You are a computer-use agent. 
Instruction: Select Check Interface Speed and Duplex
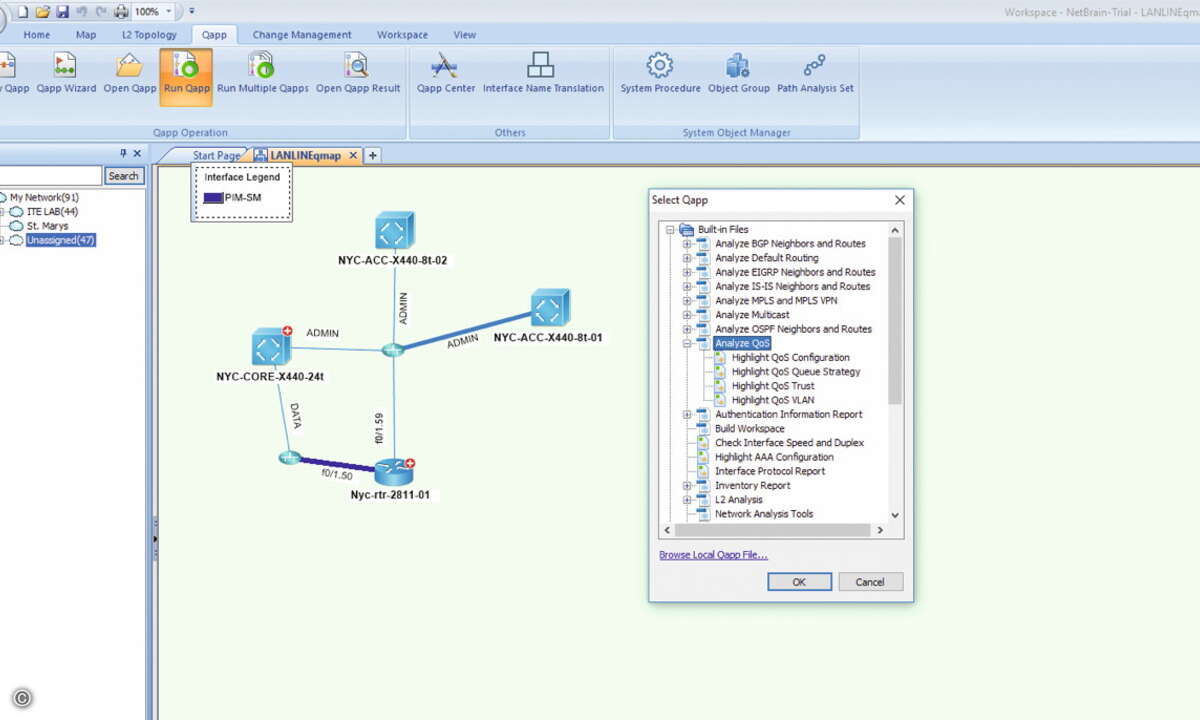789,443
